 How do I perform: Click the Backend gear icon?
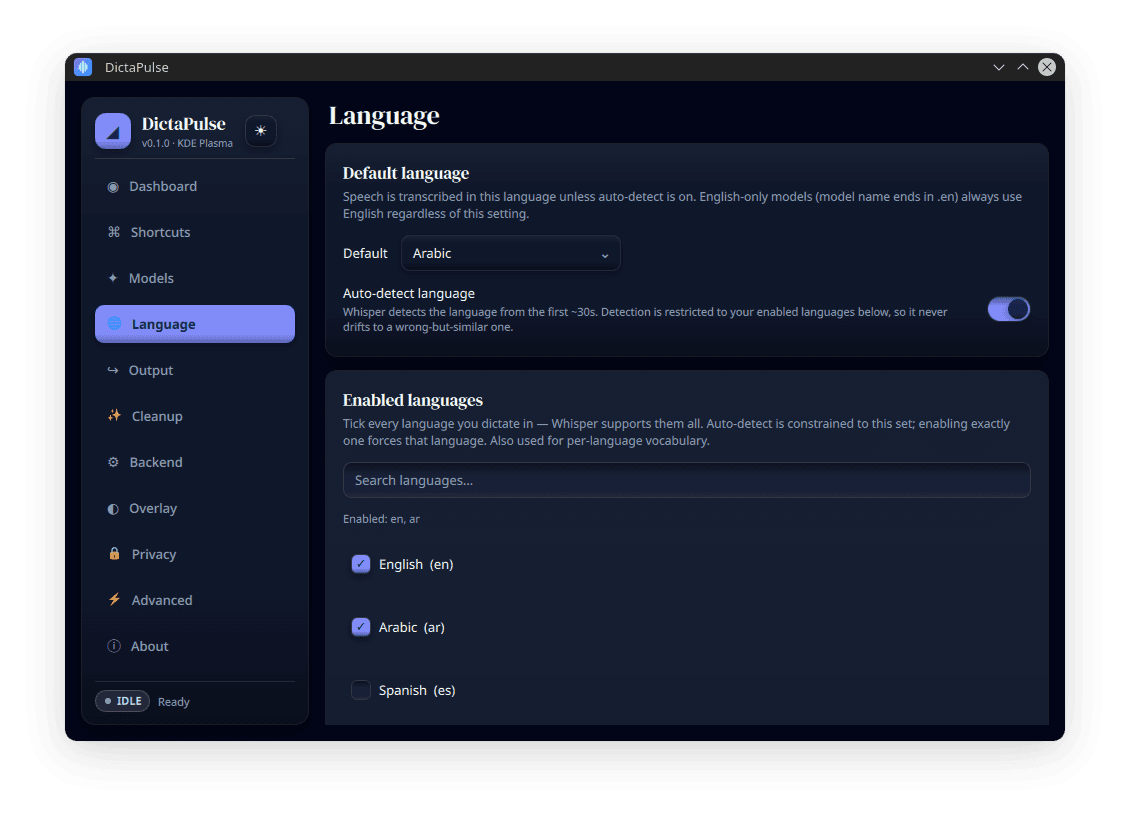tap(113, 462)
